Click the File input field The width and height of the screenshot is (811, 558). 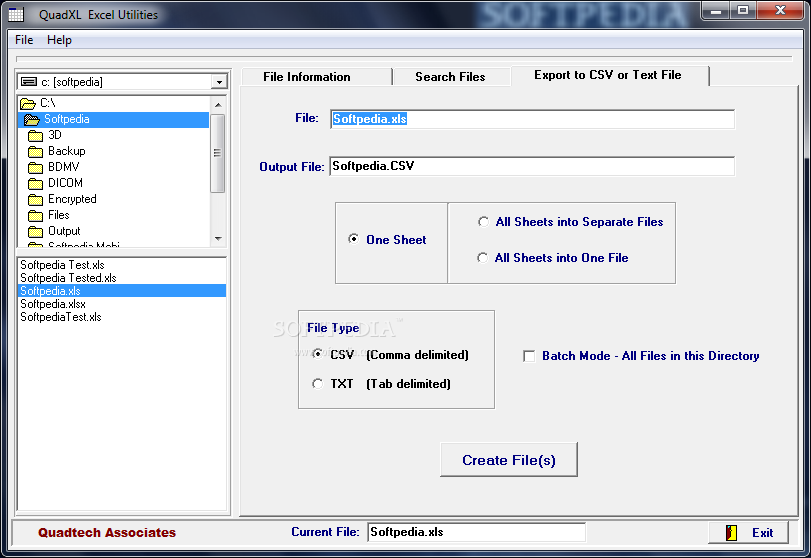[532, 119]
